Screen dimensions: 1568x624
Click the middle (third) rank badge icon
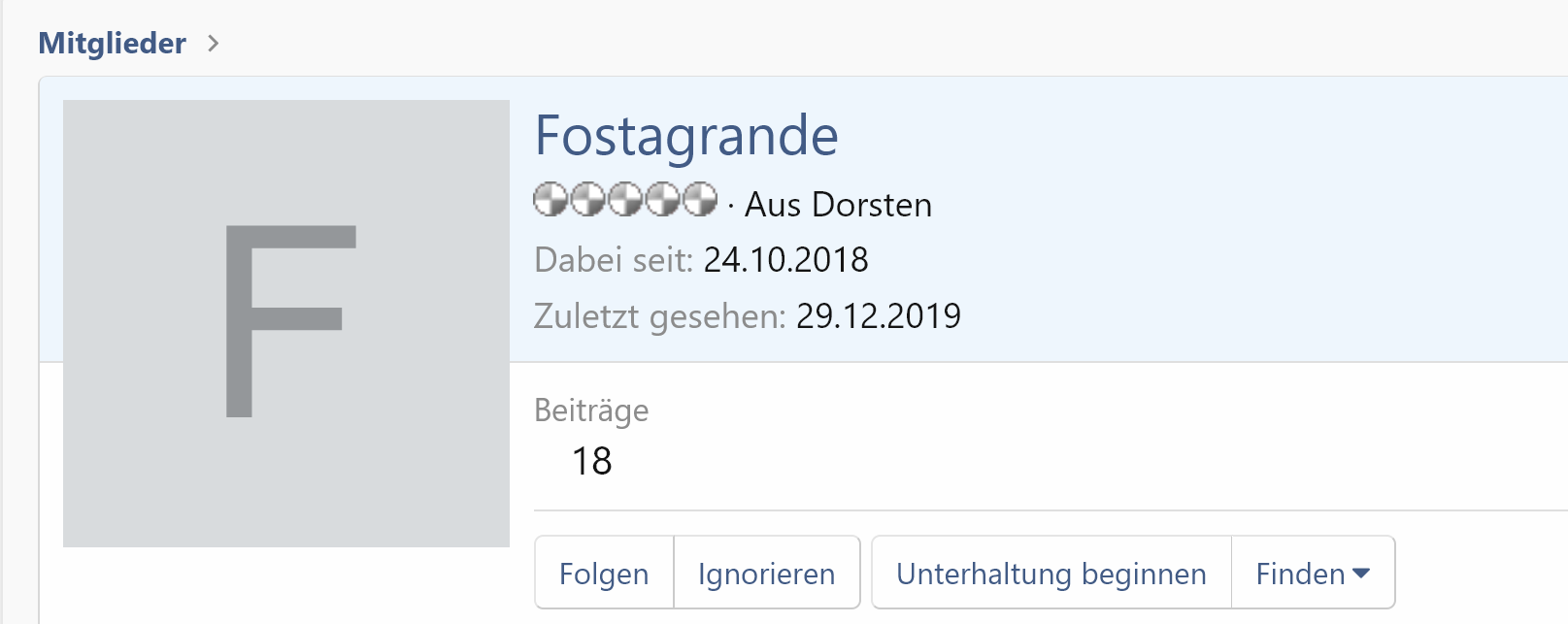(x=624, y=200)
